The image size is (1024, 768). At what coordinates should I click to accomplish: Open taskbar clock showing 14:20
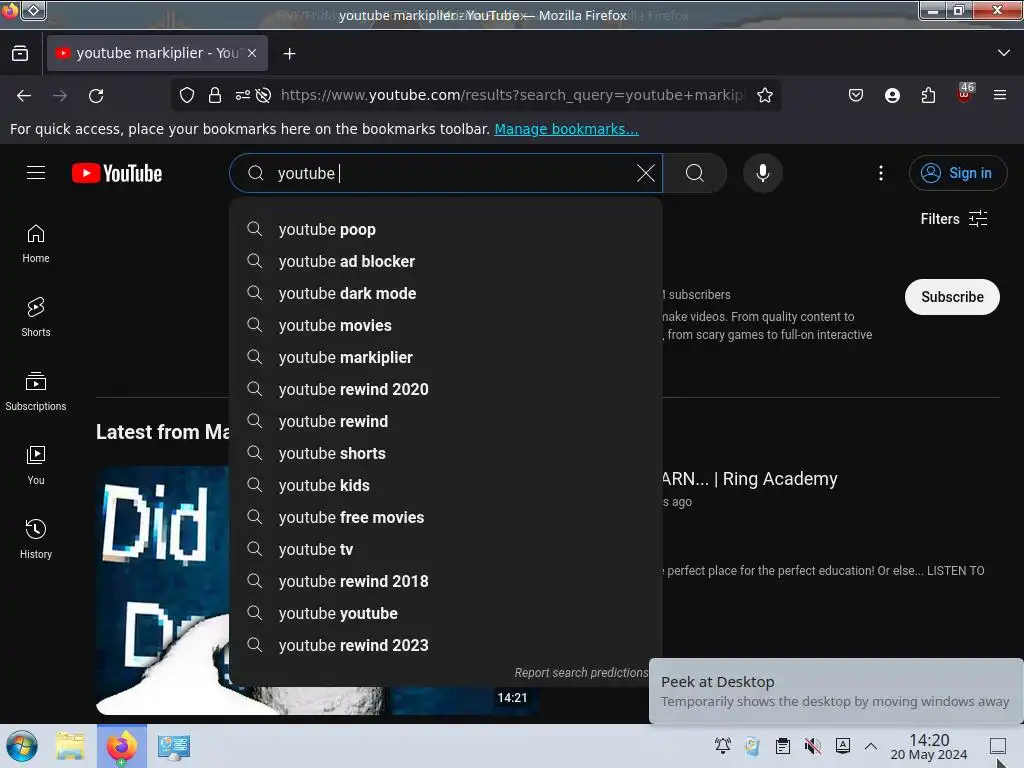[x=929, y=746]
